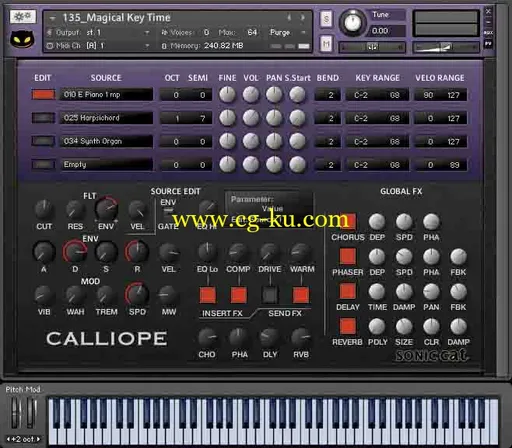The height and width of the screenshot is (448, 512).
Task: Expand the instrument header triangle
Action: 52,18
